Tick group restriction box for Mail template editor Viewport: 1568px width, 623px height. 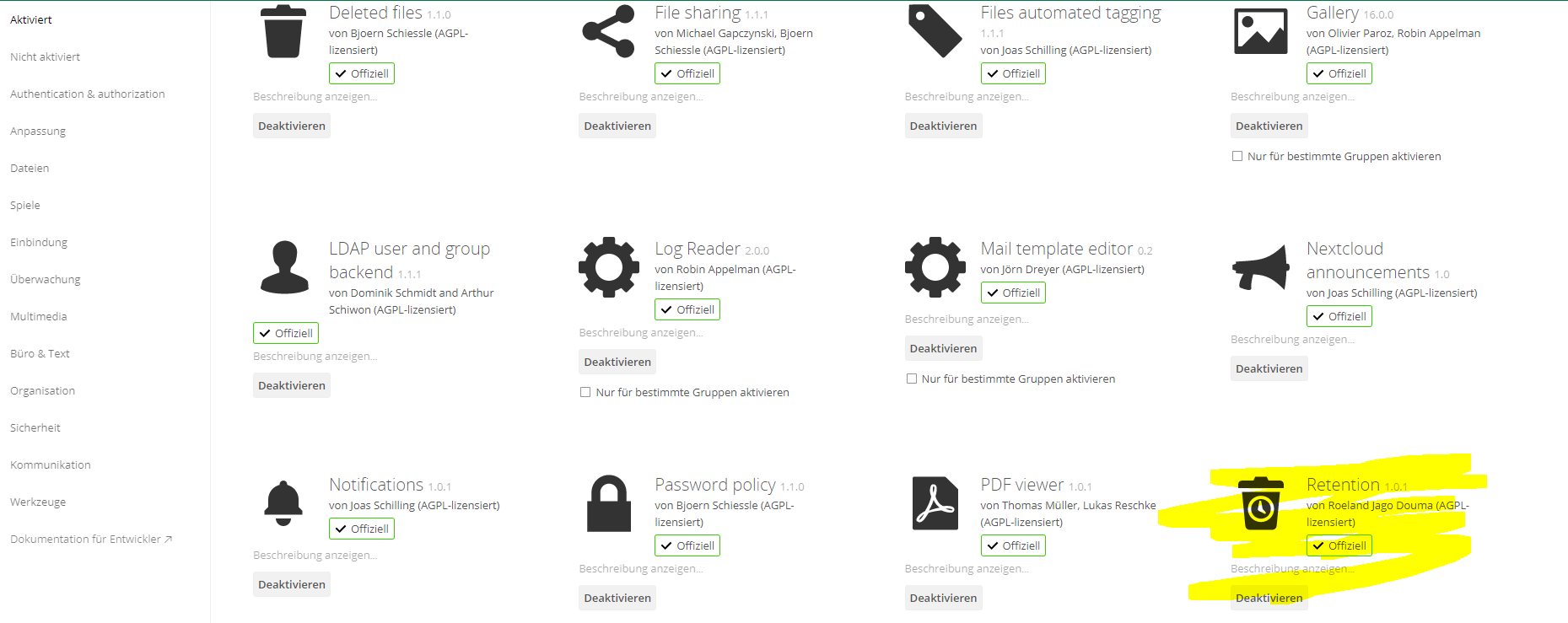912,379
